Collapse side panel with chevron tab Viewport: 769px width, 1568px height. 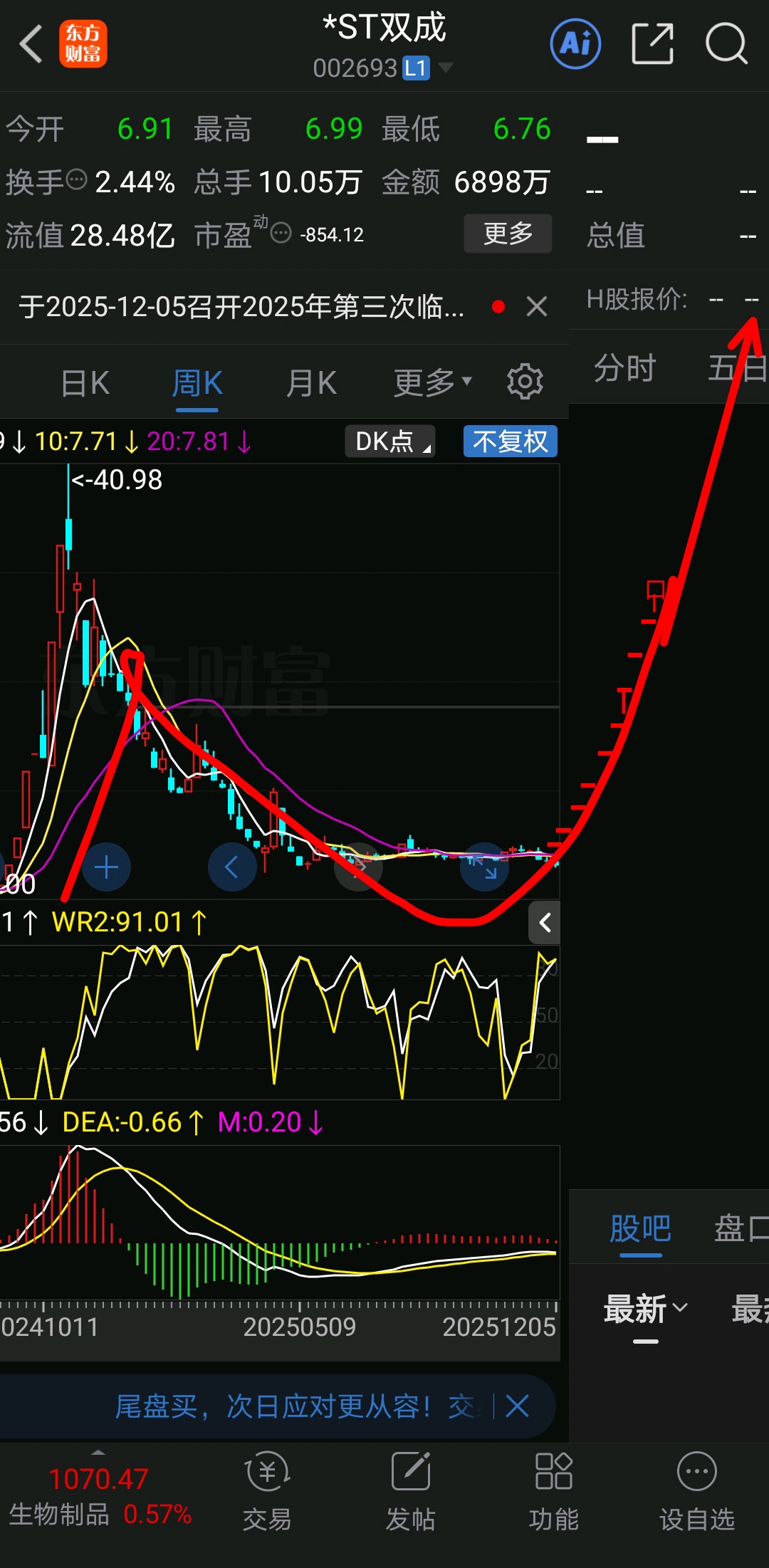click(x=545, y=923)
